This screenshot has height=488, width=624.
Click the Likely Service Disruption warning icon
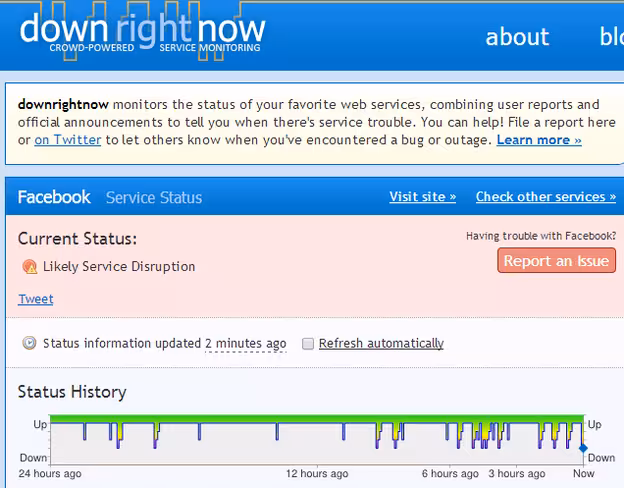[x=29, y=266]
